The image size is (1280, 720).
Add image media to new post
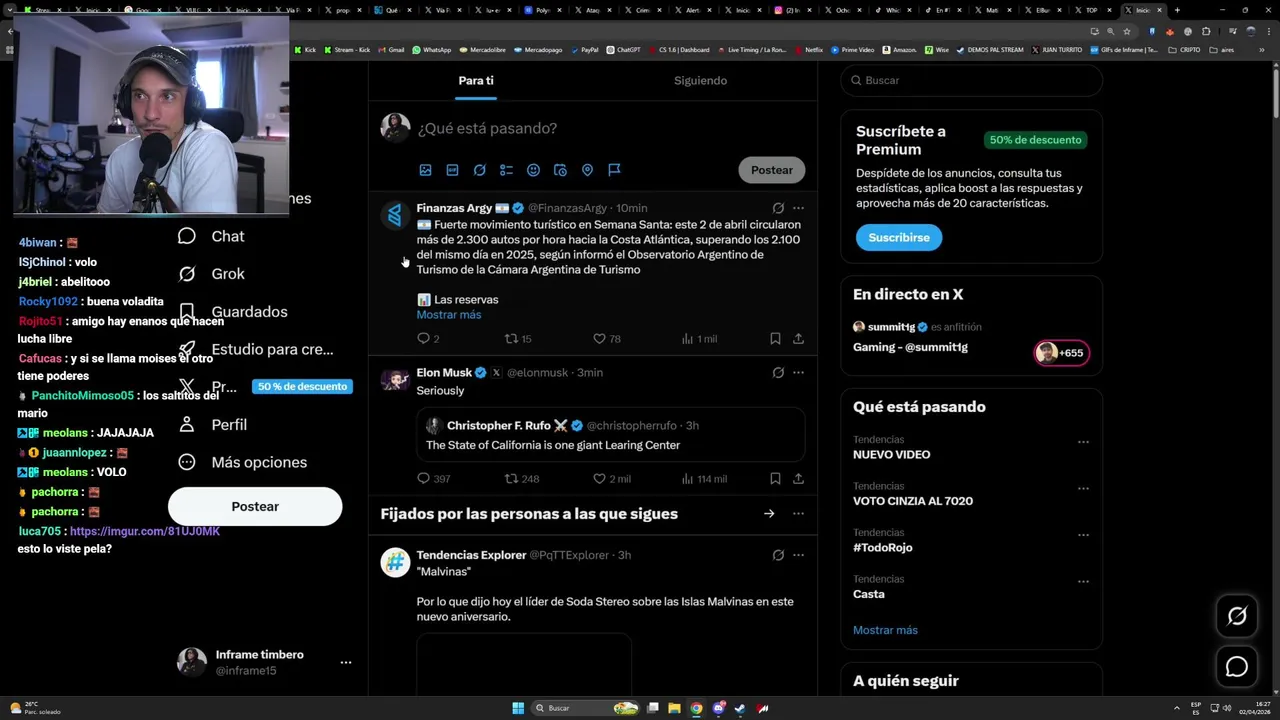tap(425, 170)
